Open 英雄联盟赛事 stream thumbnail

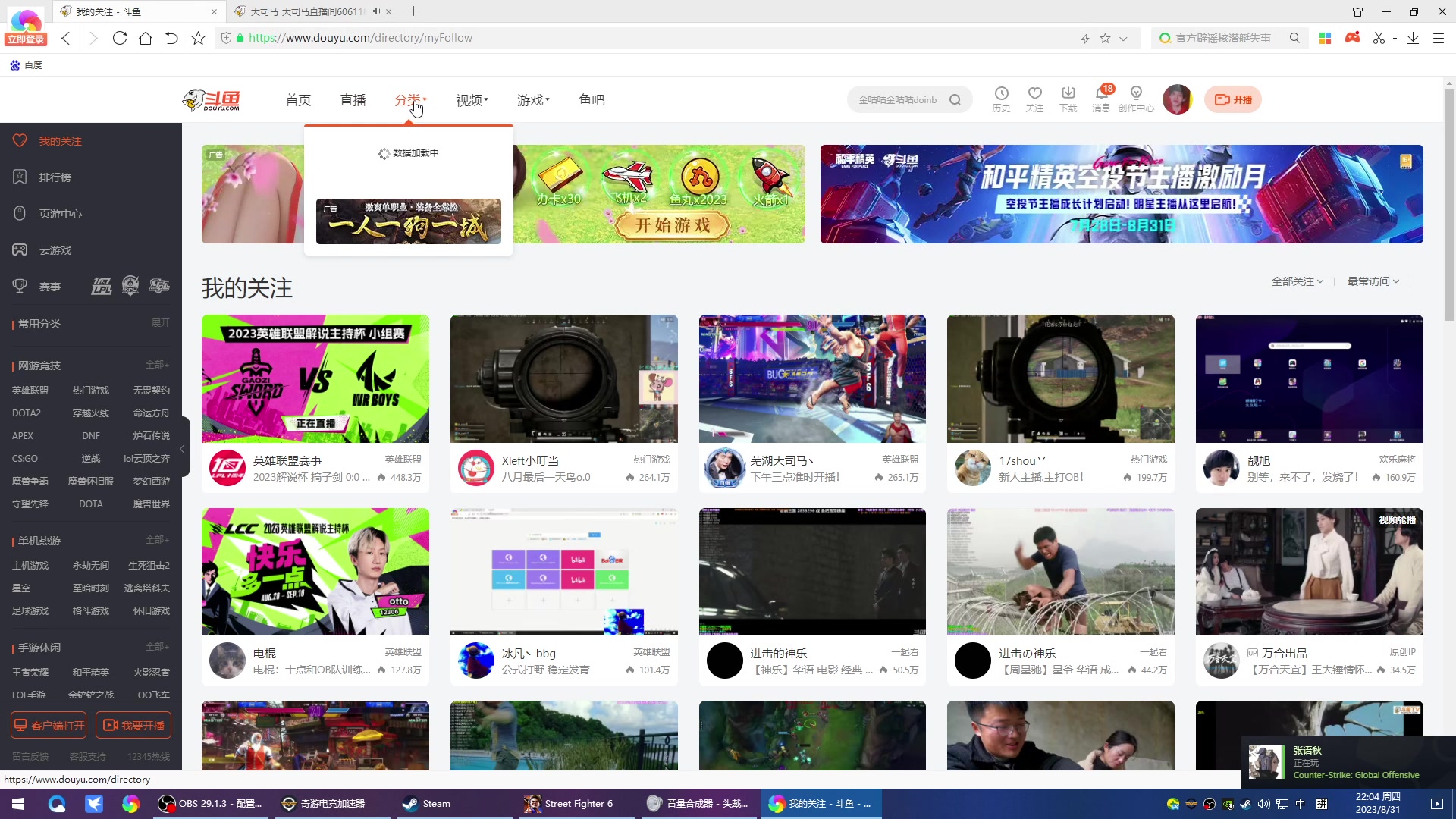(315, 378)
